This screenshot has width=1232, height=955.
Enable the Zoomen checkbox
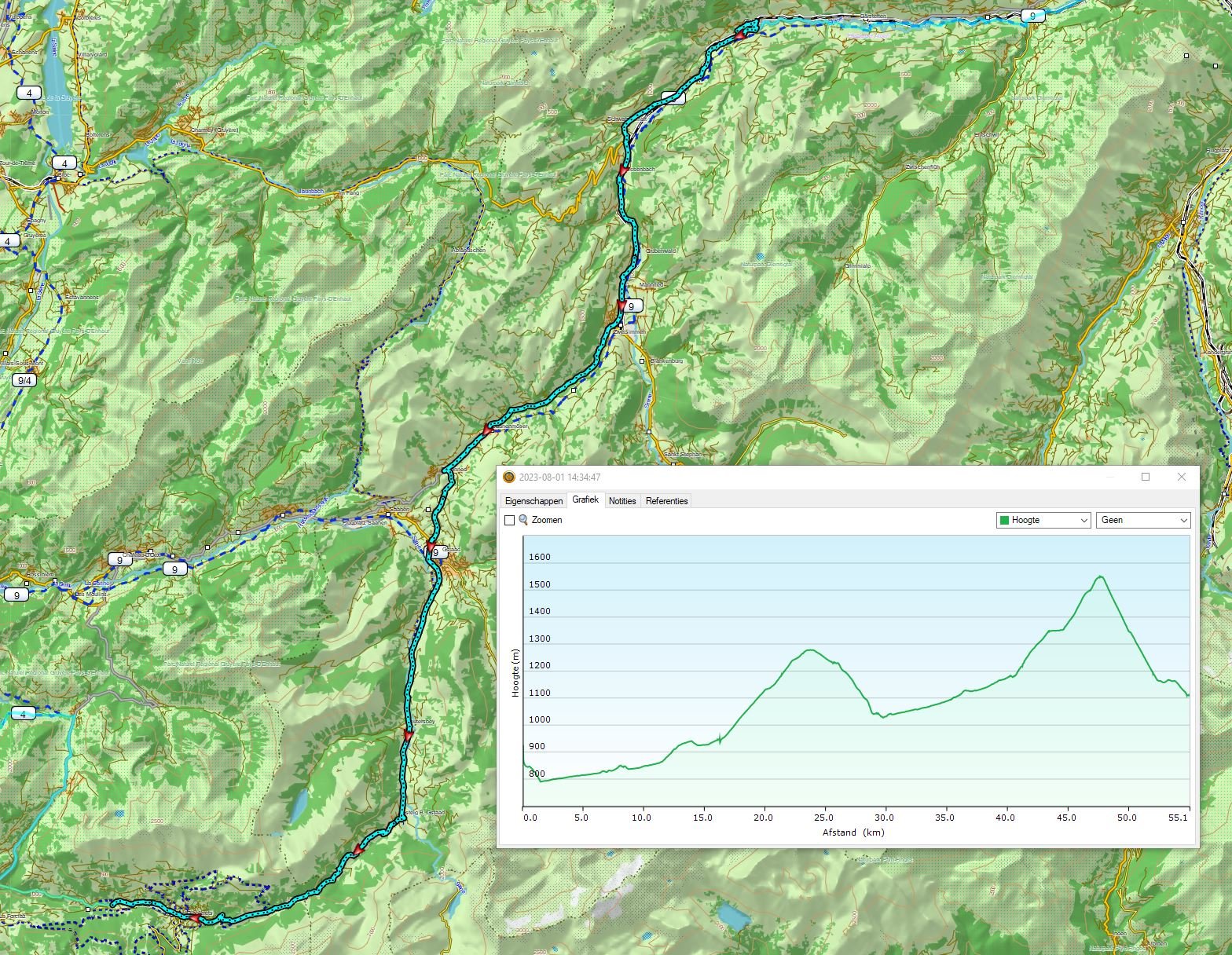[x=509, y=520]
